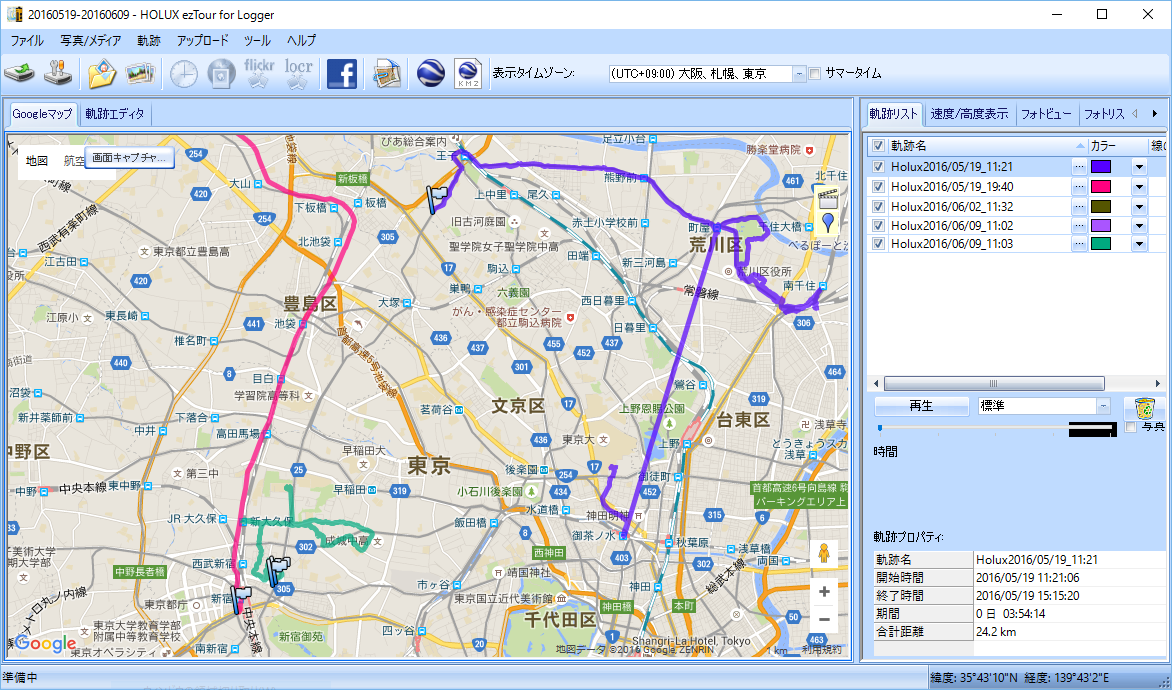The width and height of the screenshot is (1172, 690).
Task: Uncheck track Holux2016/06/09_11:02
Action: pyautogui.click(x=878, y=225)
